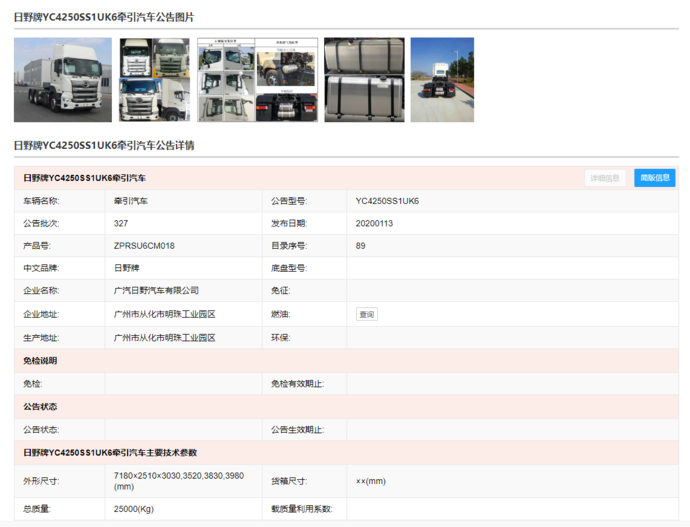The width and height of the screenshot is (690, 527).
Task: Open the four-cab comparison photo thumbnail
Action: [x=154, y=80]
